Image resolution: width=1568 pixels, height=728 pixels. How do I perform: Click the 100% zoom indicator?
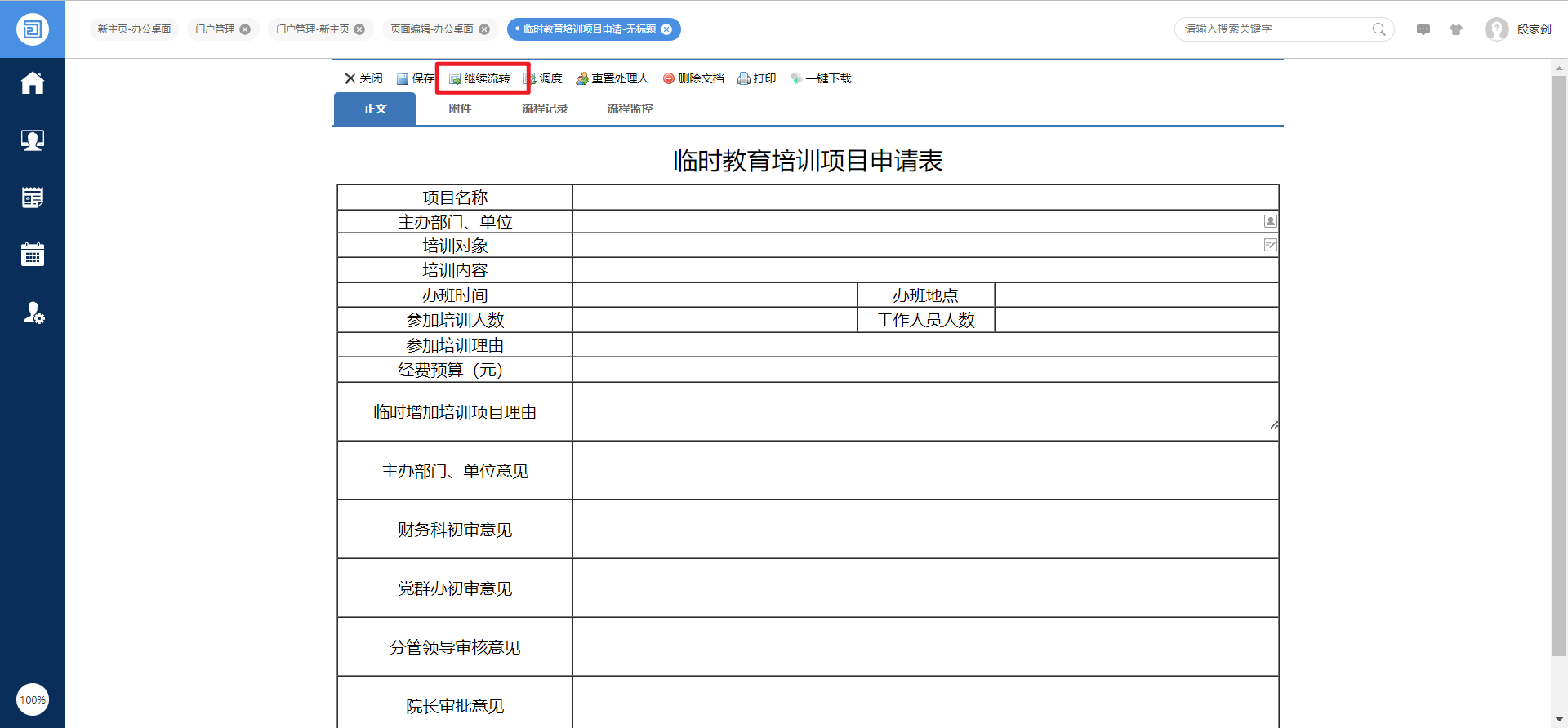(x=33, y=699)
